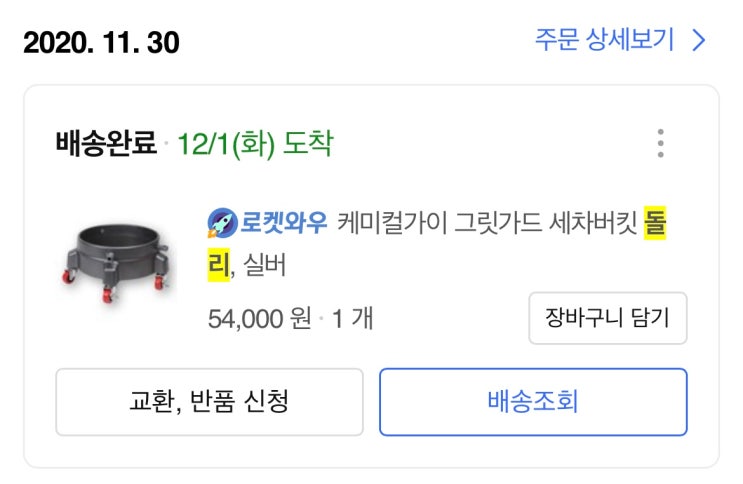Click the 1 개 quantity text
Screen dimensions: 743x484
point(352,319)
